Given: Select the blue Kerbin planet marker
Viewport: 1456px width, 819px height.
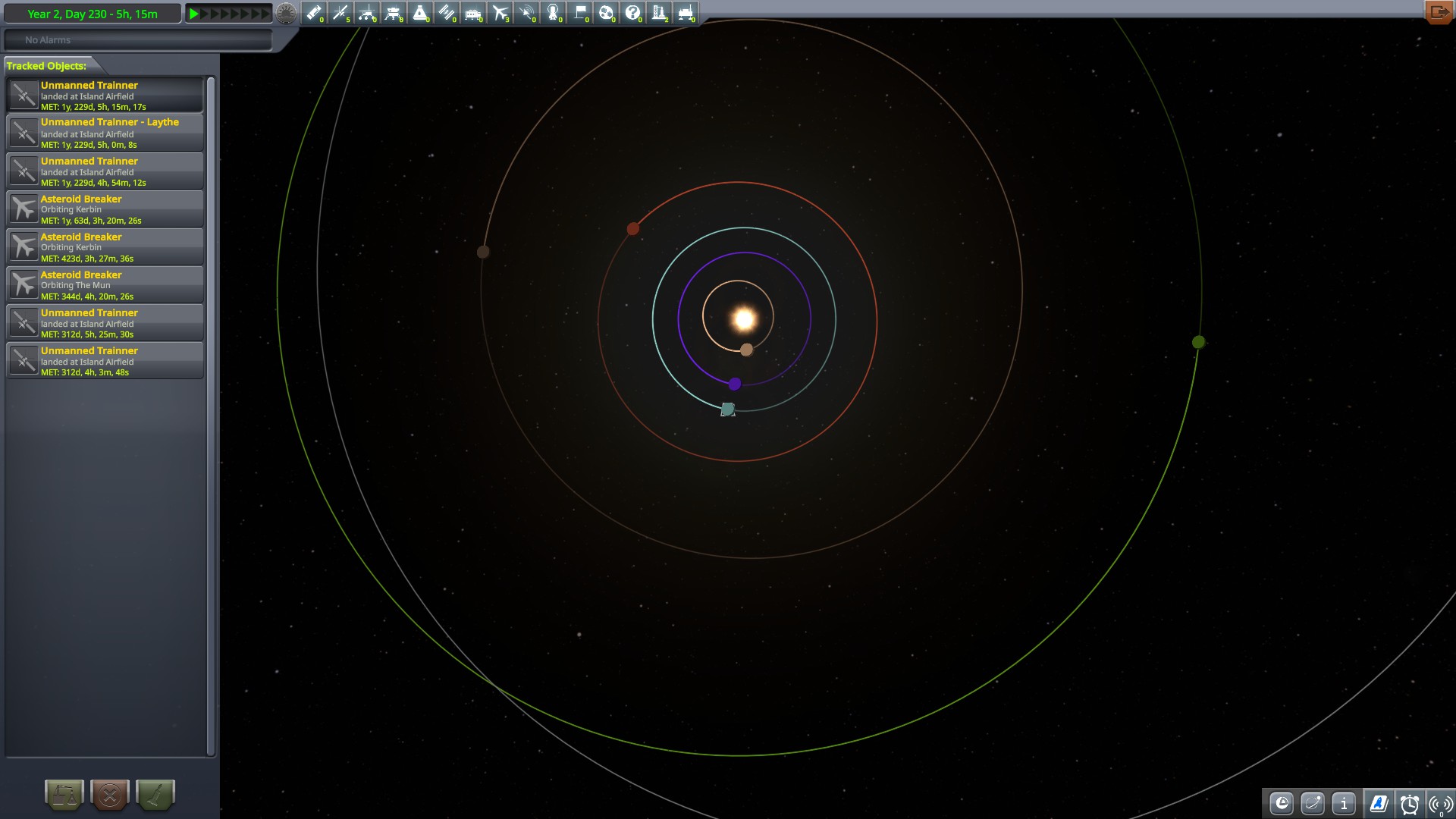Looking at the screenshot, I should [728, 409].
